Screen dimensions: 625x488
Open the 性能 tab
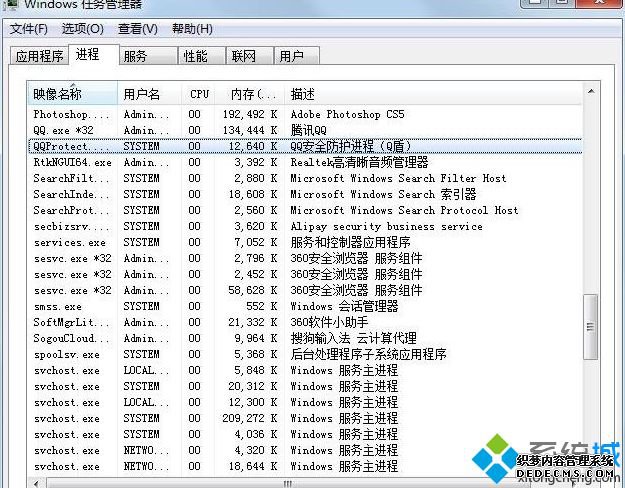coord(202,56)
